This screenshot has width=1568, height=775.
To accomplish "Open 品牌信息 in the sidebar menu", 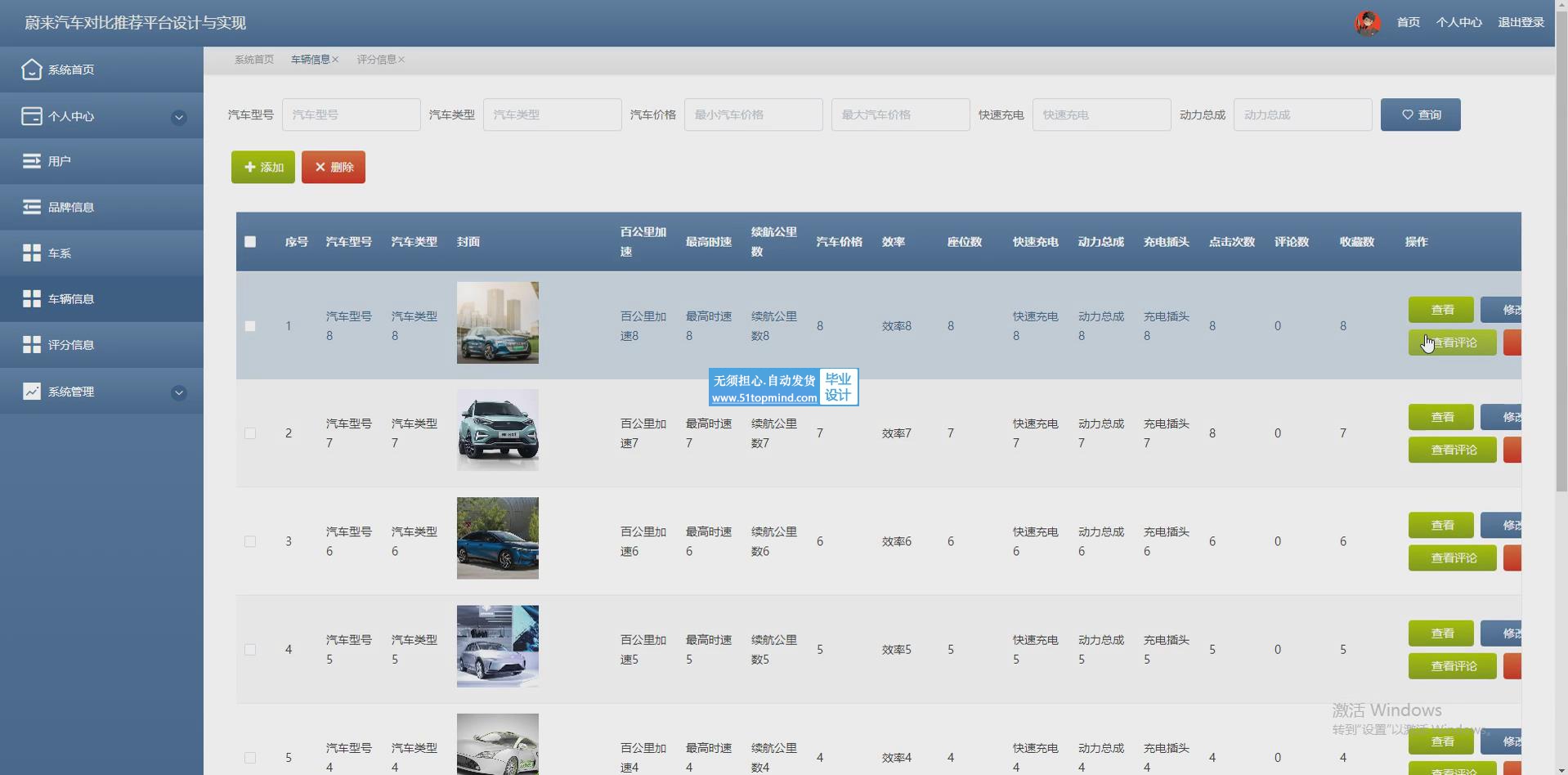I will (x=101, y=207).
